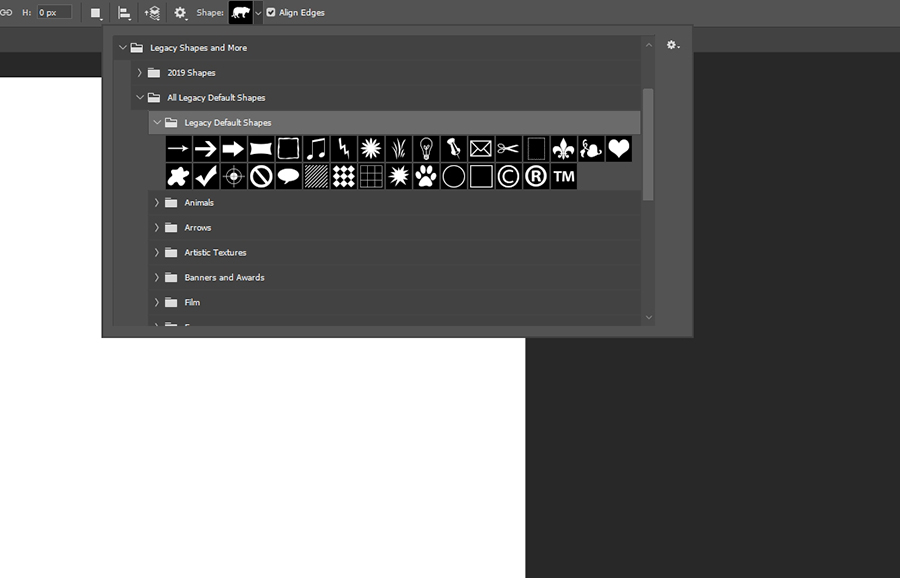
Task: Click the shape list scroll-down arrow
Action: click(x=649, y=317)
